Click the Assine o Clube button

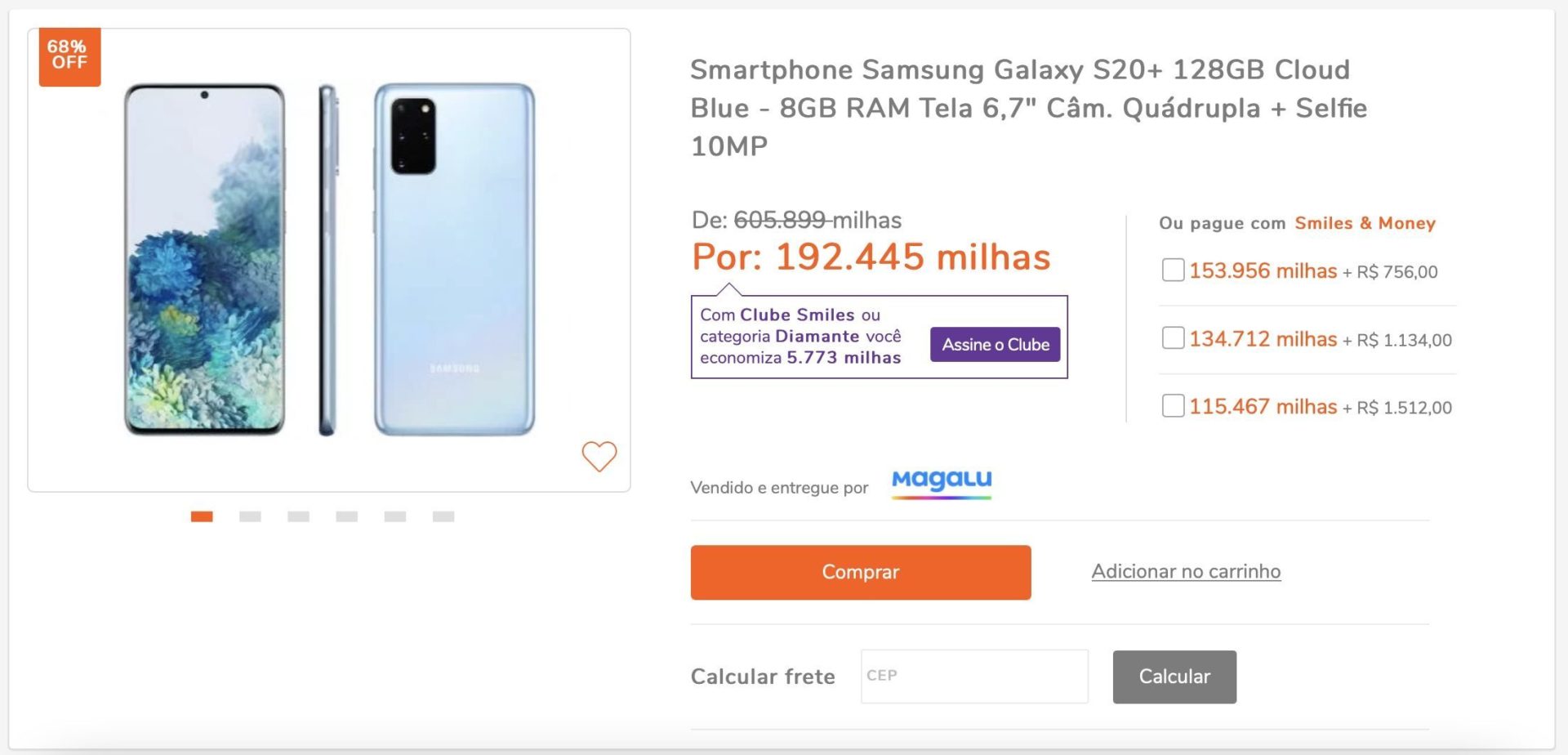tap(995, 345)
